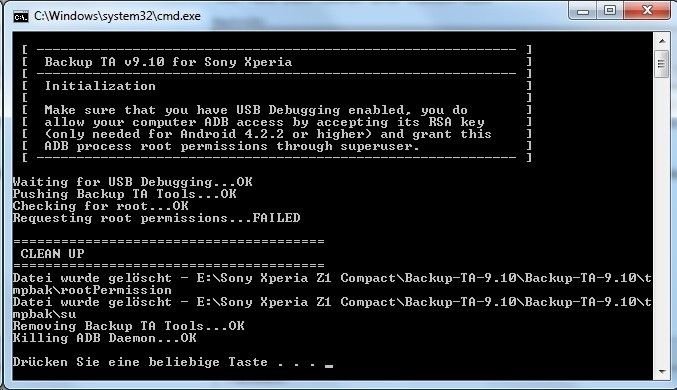Click '(only needed for Android 4.2.2 or higher)' line

(x=268, y=134)
